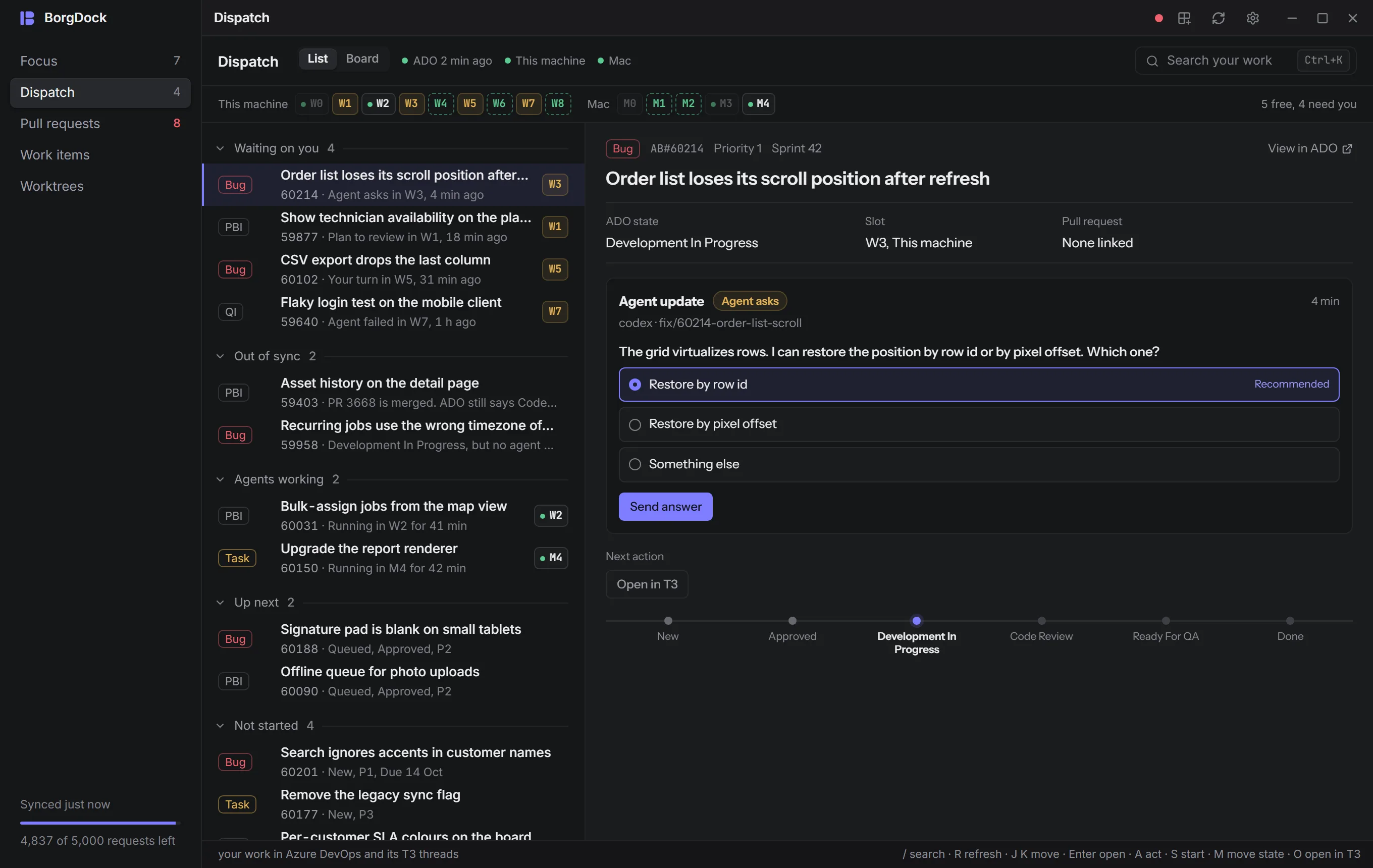Select Mac slot M1 chip
Image resolution: width=1373 pixels, height=868 pixels.
659,104
